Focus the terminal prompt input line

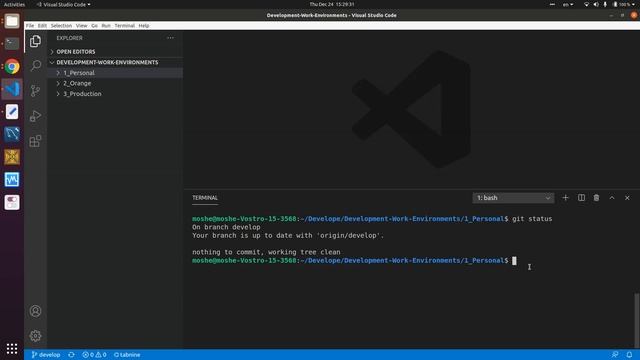(354, 260)
